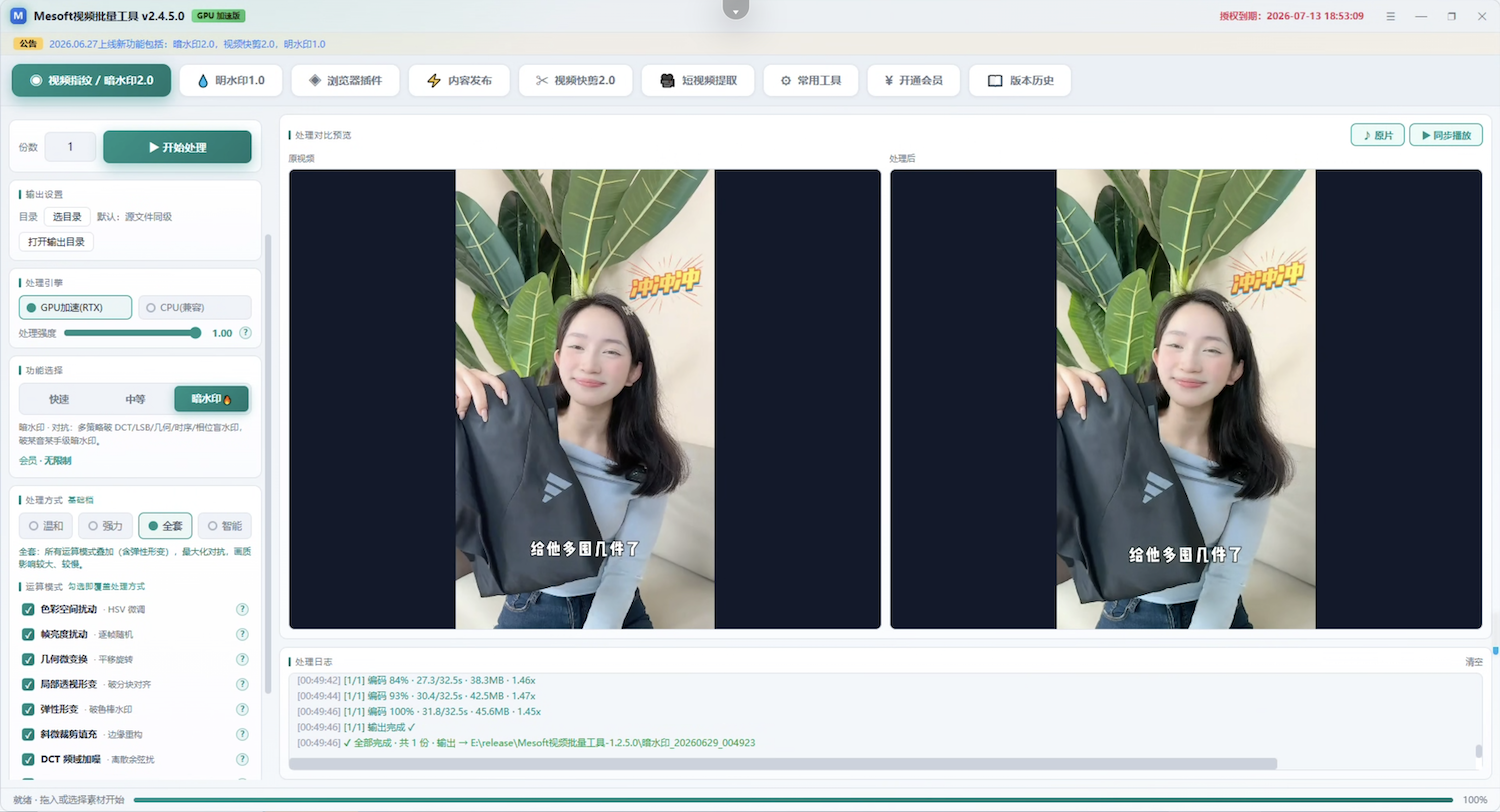
Task: Open help icon for 局部透视形变
Action: (242, 684)
